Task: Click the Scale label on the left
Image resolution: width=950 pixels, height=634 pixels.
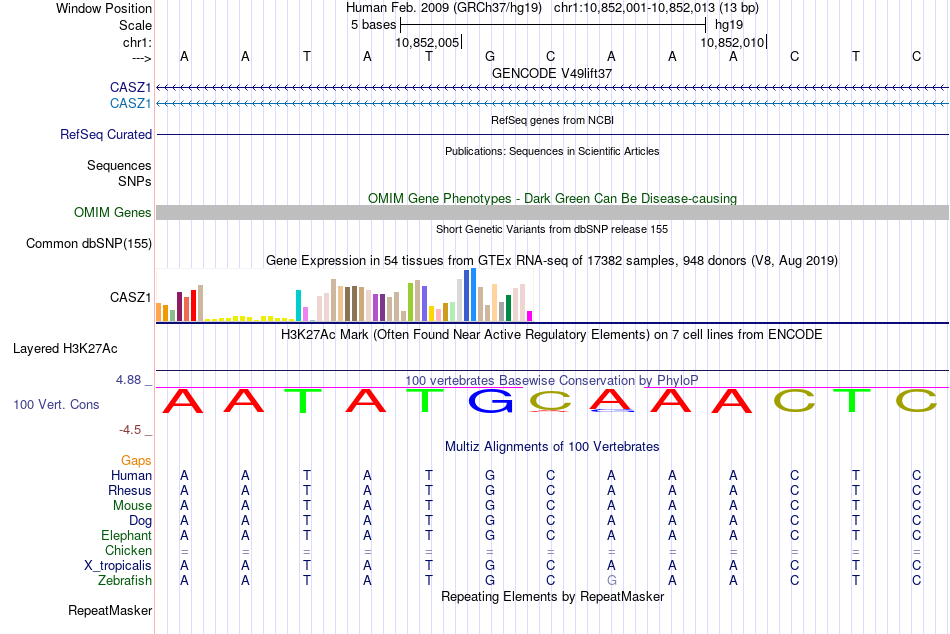Action: click(x=135, y=25)
